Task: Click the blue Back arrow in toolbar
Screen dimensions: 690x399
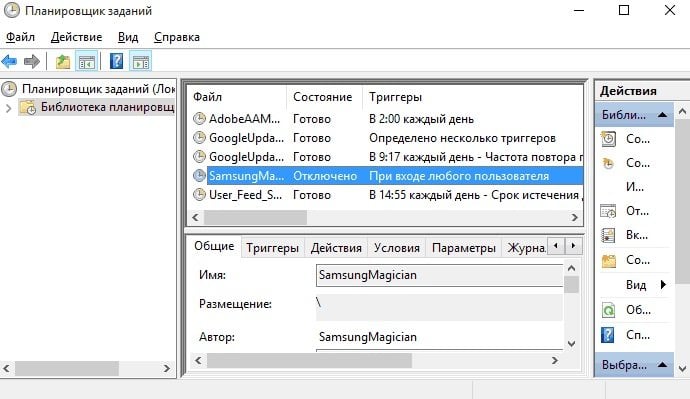Action: 9,62
